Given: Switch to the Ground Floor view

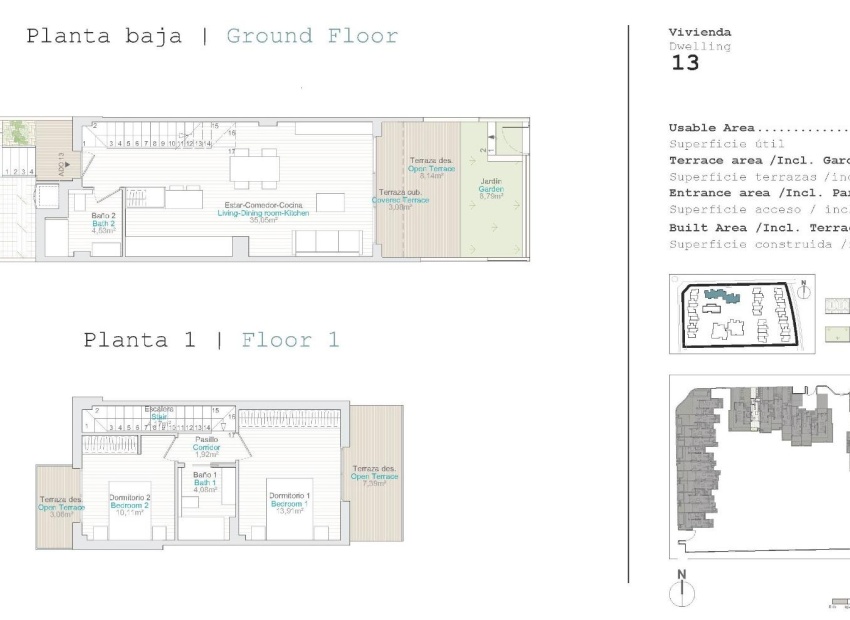Looking at the screenshot, I should (x=311, y=35).
